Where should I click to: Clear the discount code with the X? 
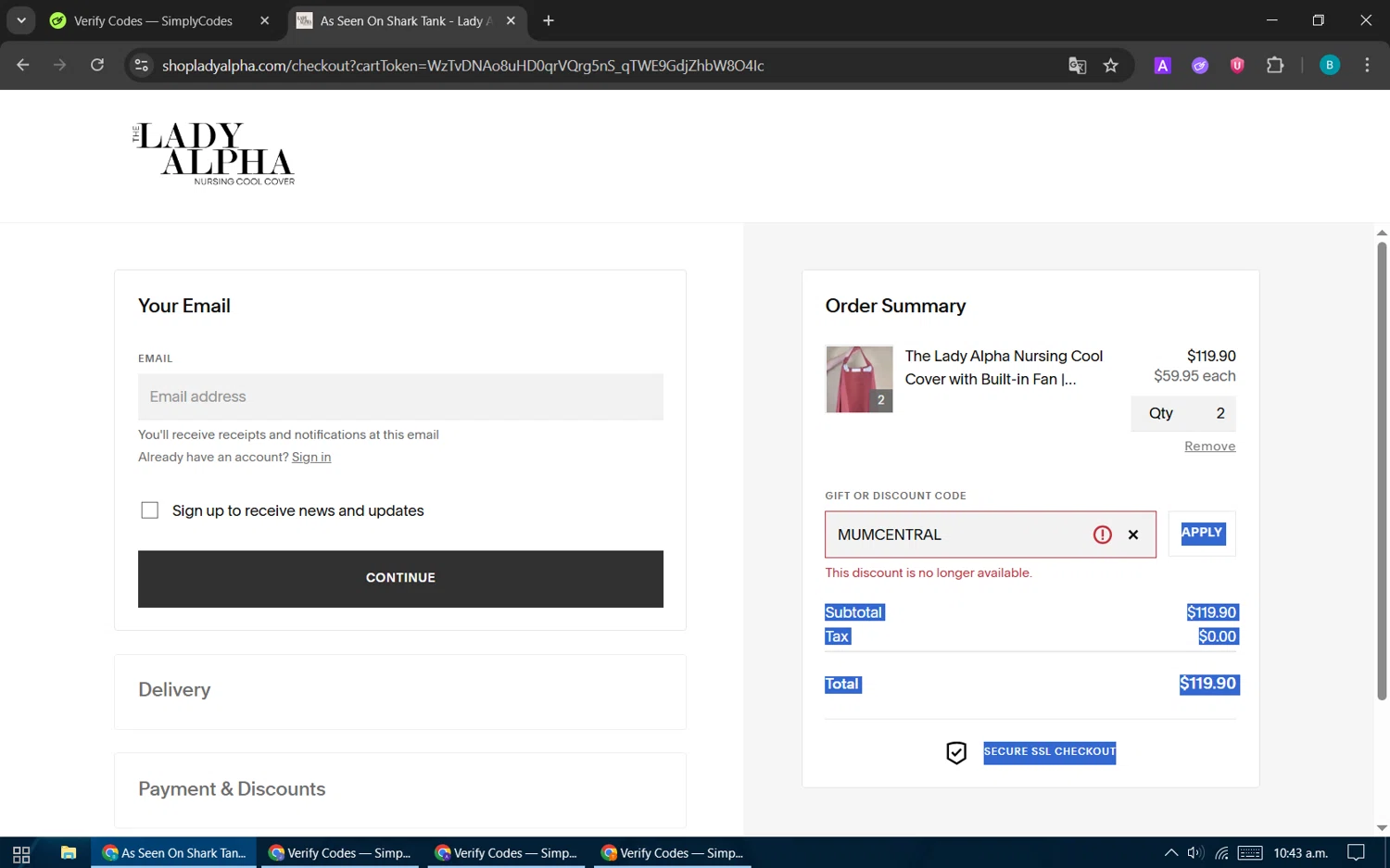1133,535
